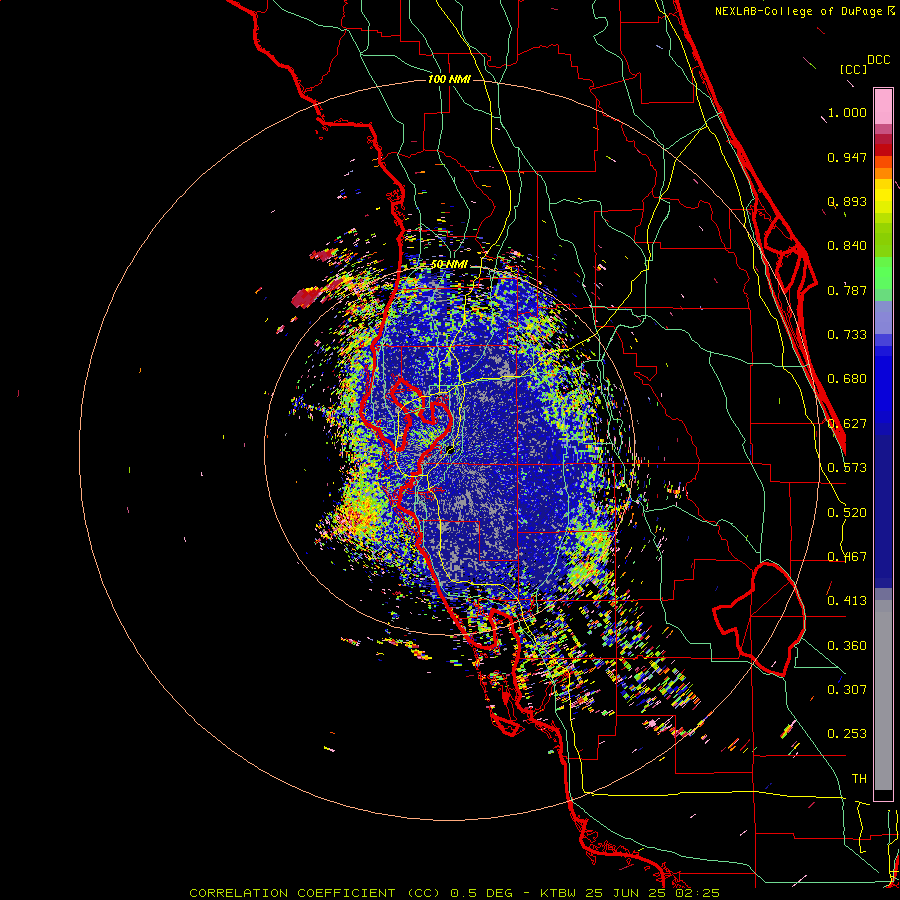Click the '[CC]' unit label by the legend
This screenshot has width=900, height=900.
853,69
